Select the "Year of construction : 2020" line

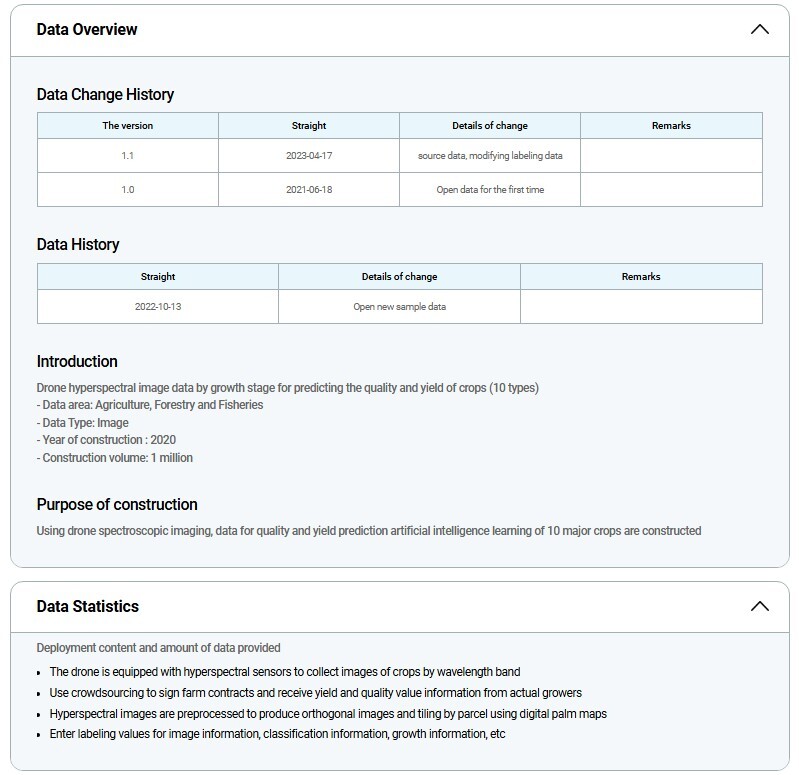coord(107,440)
